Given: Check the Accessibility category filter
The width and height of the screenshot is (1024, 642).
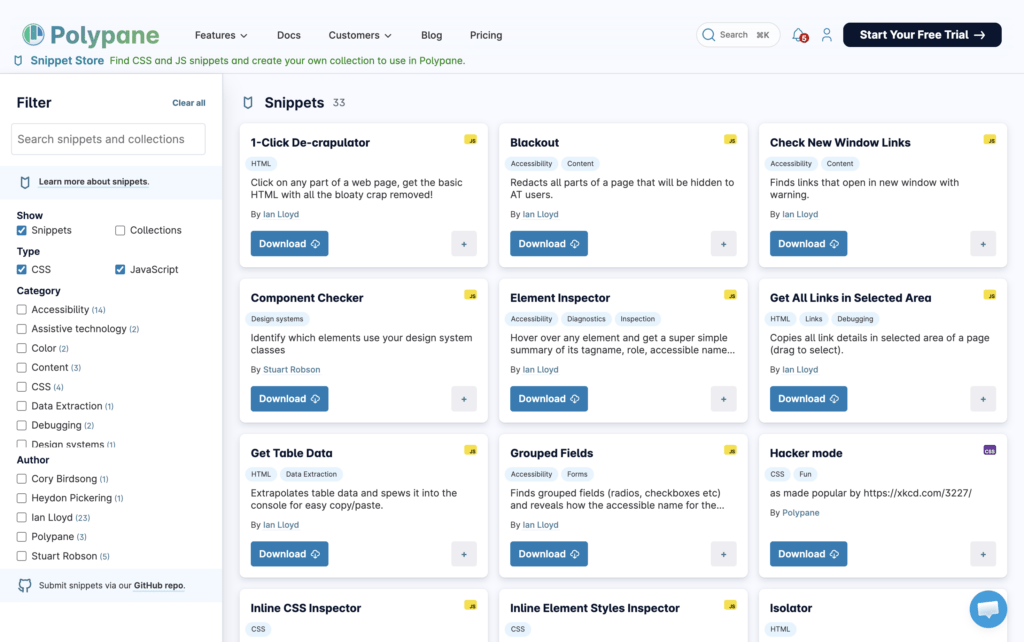Looking at the screenshot, I should (22, 310).
